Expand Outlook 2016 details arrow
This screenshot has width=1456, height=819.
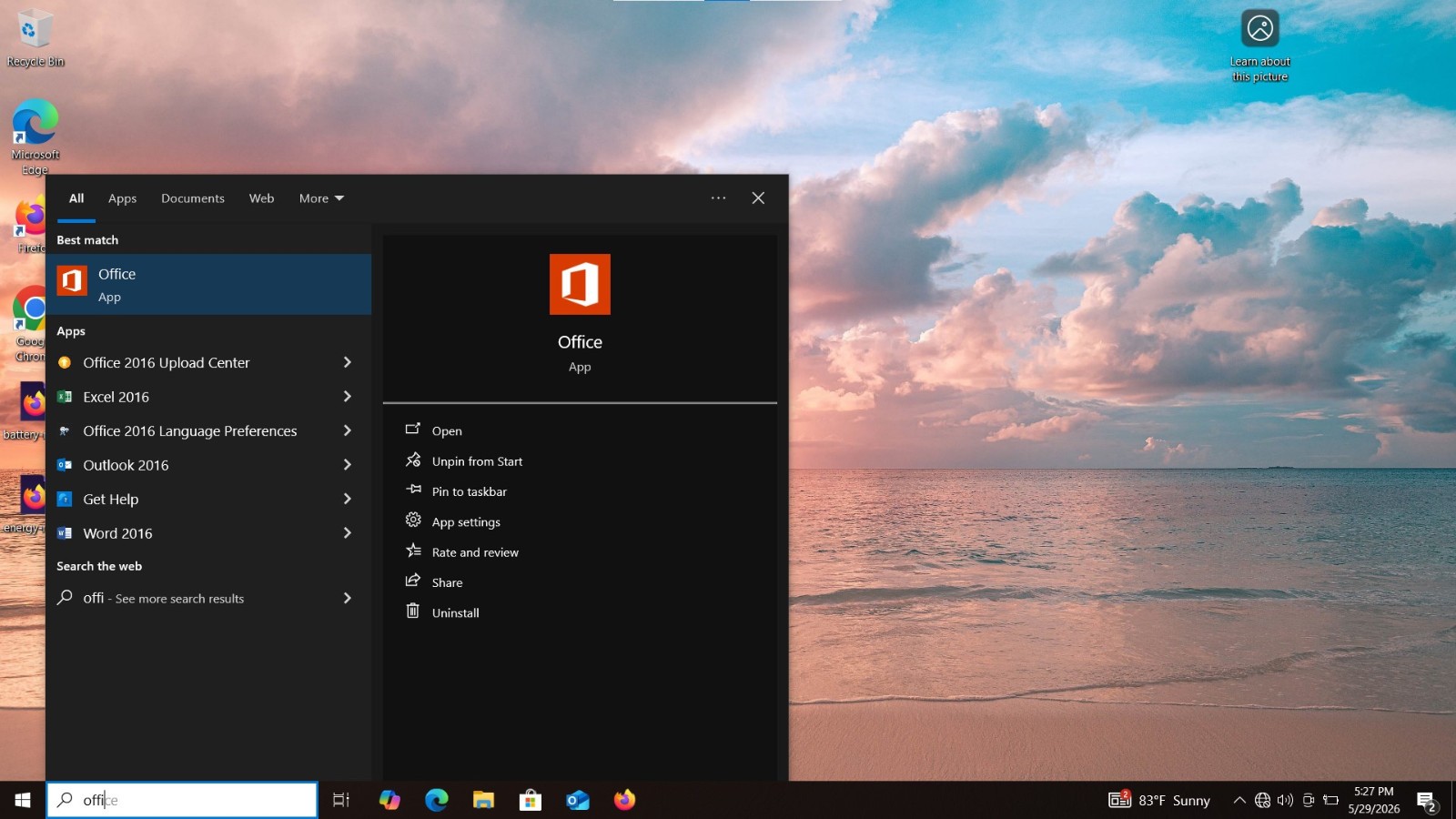[x=348, y=465]
